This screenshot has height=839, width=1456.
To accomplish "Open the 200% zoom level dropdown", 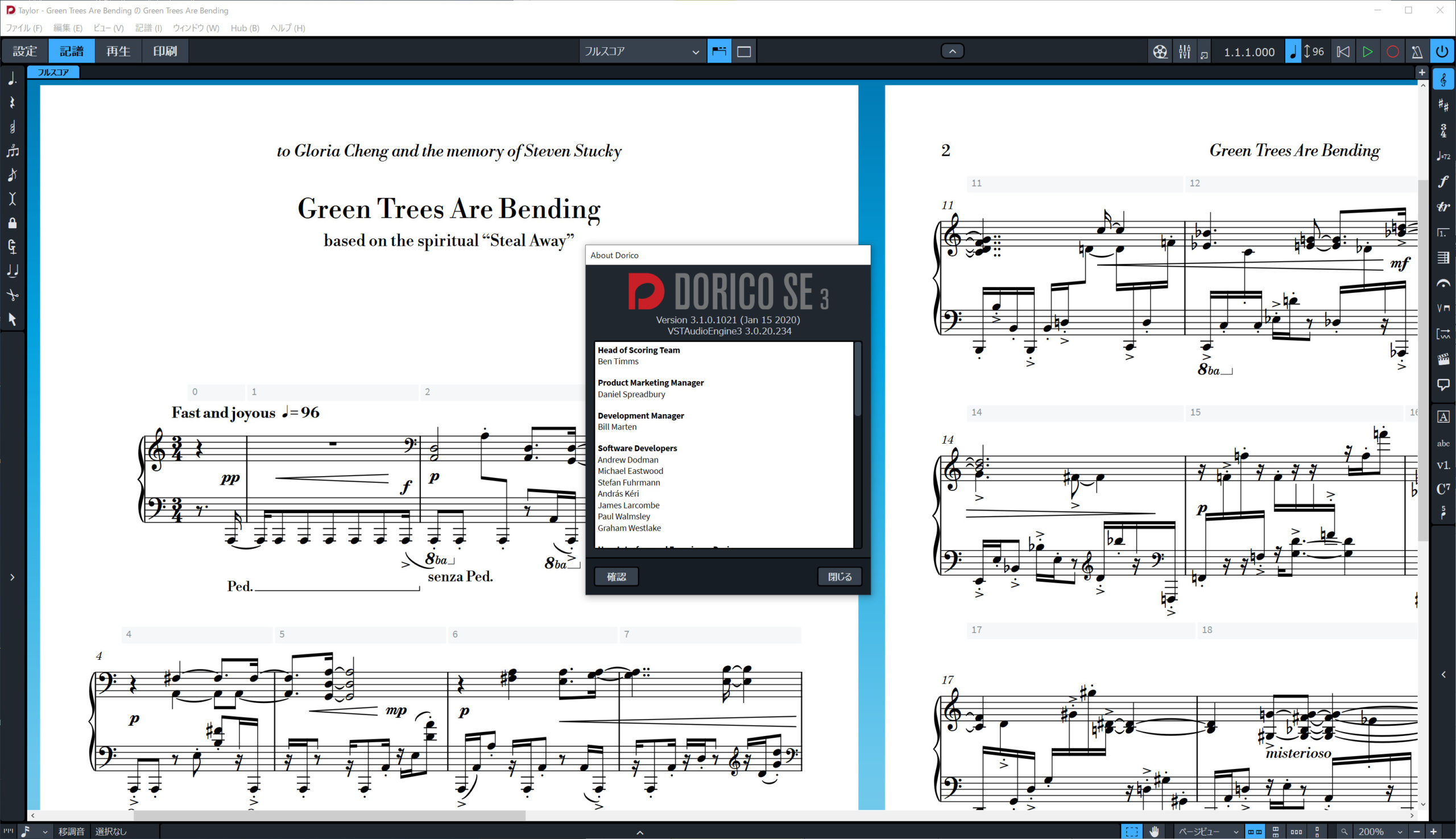I will (1380, 832).
